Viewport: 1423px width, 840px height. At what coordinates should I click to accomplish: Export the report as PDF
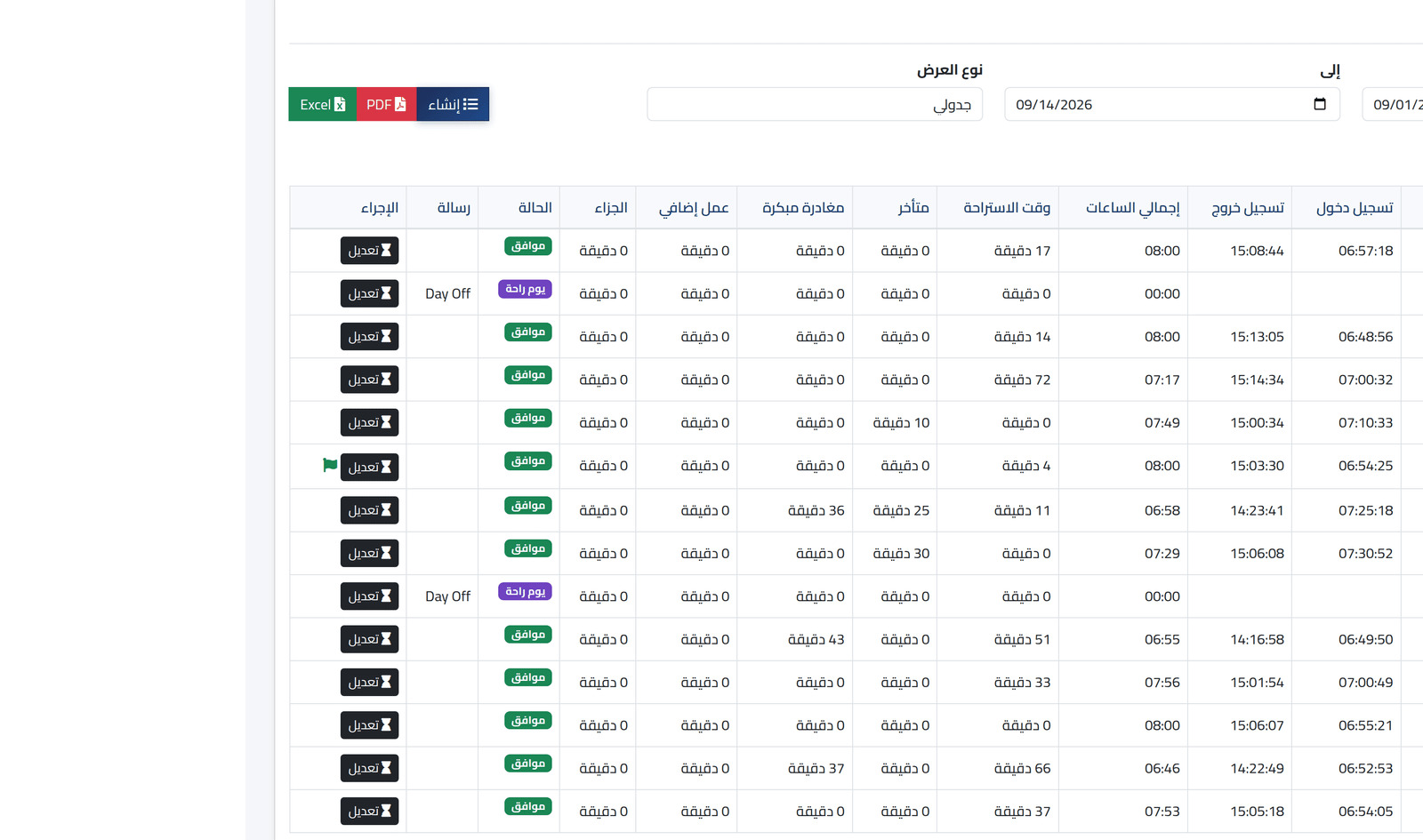[387, 104]
